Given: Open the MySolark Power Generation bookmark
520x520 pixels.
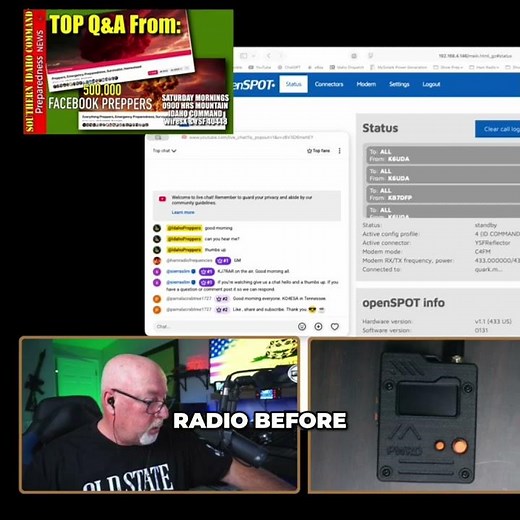Looking at the screenshot, I should point(399,67).
